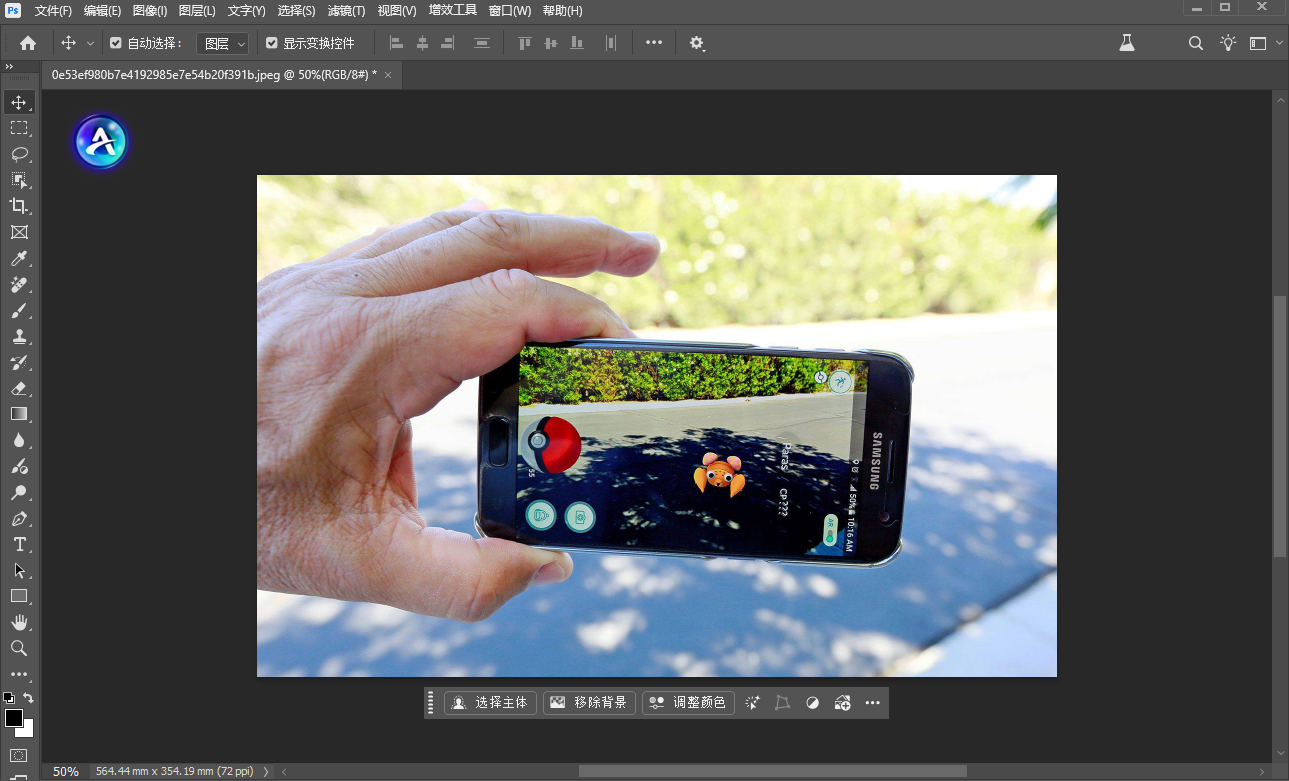Viewport: 1289px width, 781px height.
Task: Select the Crop tool
Action: tap(18, 206)
